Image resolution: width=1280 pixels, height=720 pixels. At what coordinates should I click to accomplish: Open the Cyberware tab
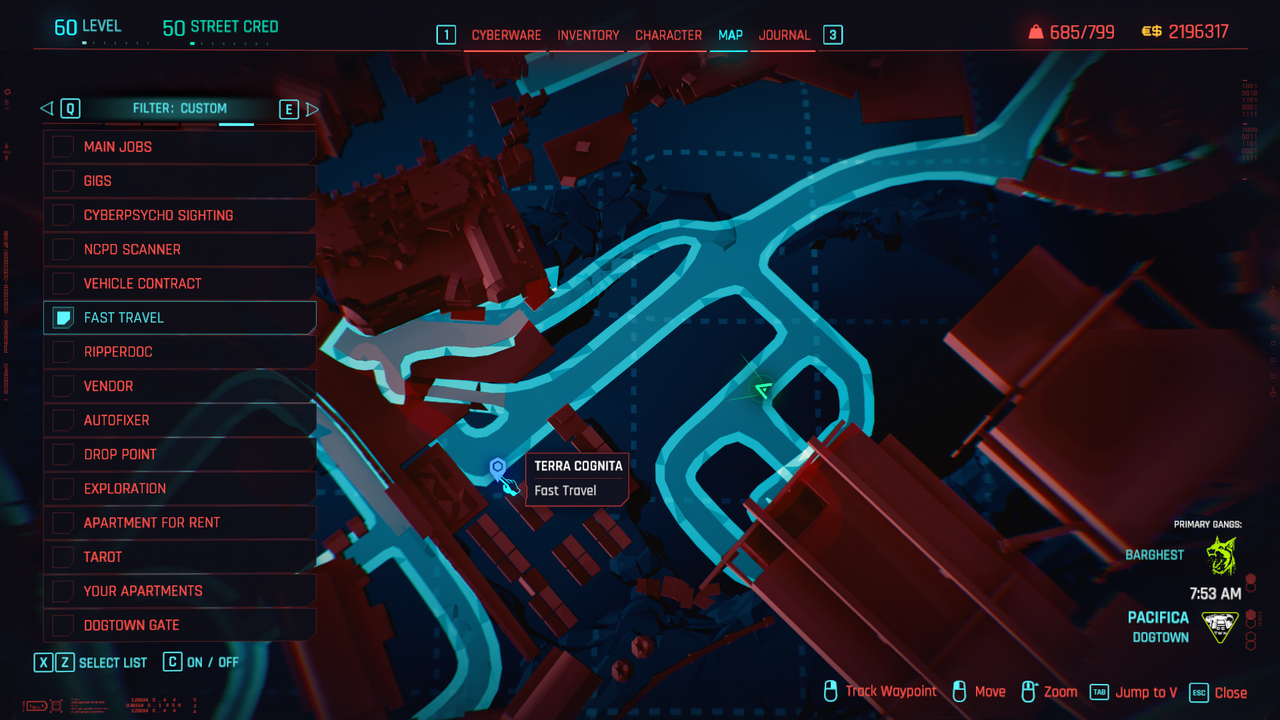click(506, 35)
